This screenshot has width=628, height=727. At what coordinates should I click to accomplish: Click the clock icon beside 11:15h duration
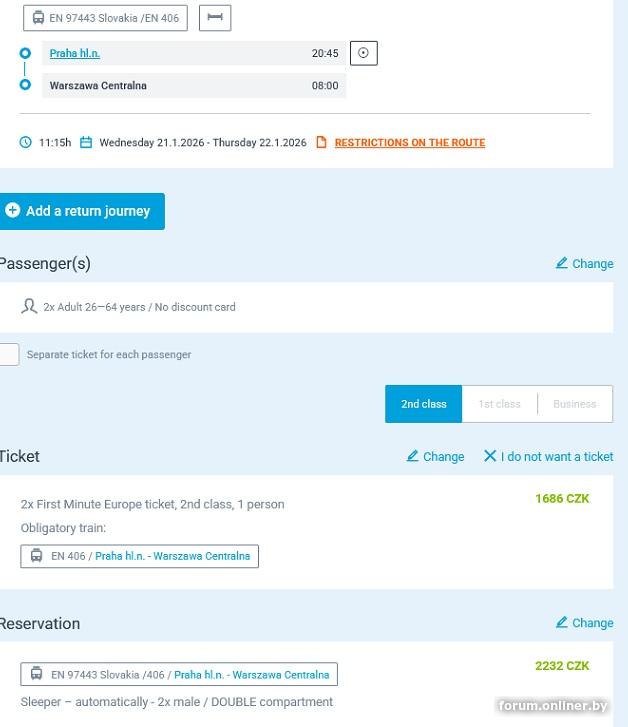(26, 142)
